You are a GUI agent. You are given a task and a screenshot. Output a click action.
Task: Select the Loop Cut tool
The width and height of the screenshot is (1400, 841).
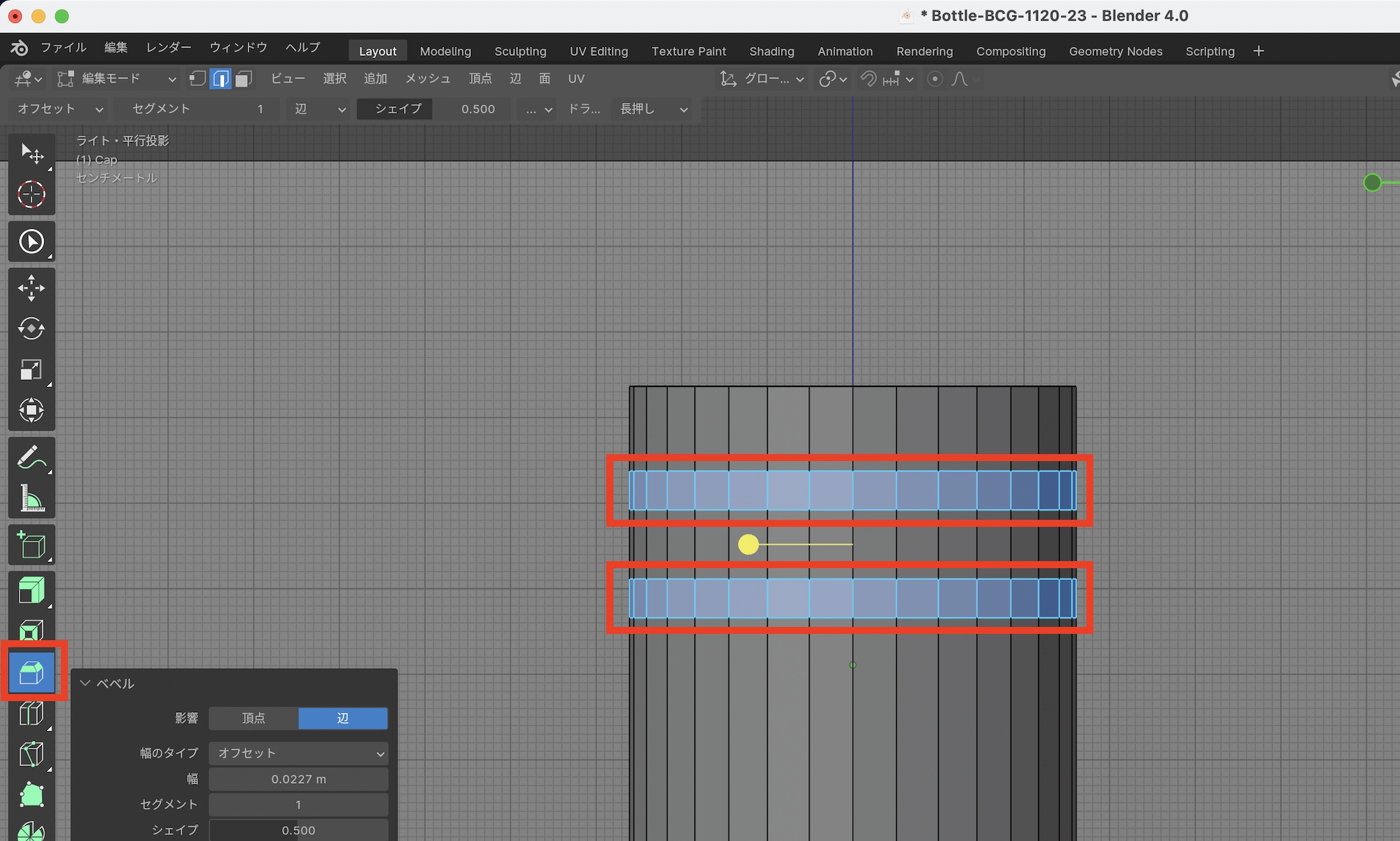(x=31, y=714)
